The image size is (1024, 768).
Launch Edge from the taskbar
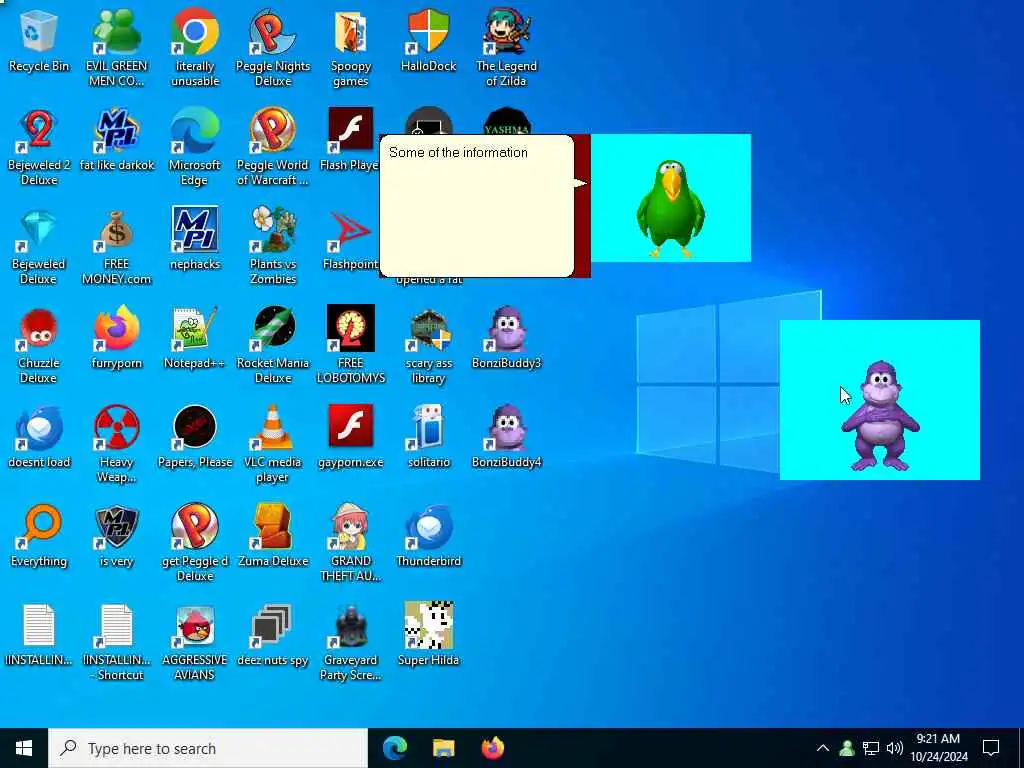coord(395,748)
